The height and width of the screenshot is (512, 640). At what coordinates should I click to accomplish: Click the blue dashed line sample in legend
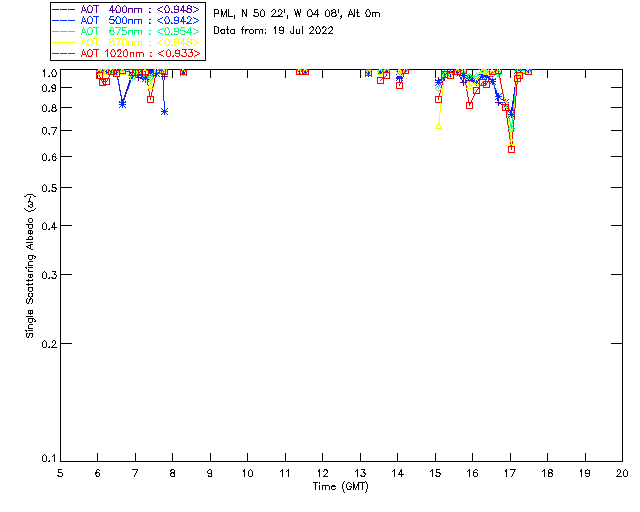coord(64,20)
